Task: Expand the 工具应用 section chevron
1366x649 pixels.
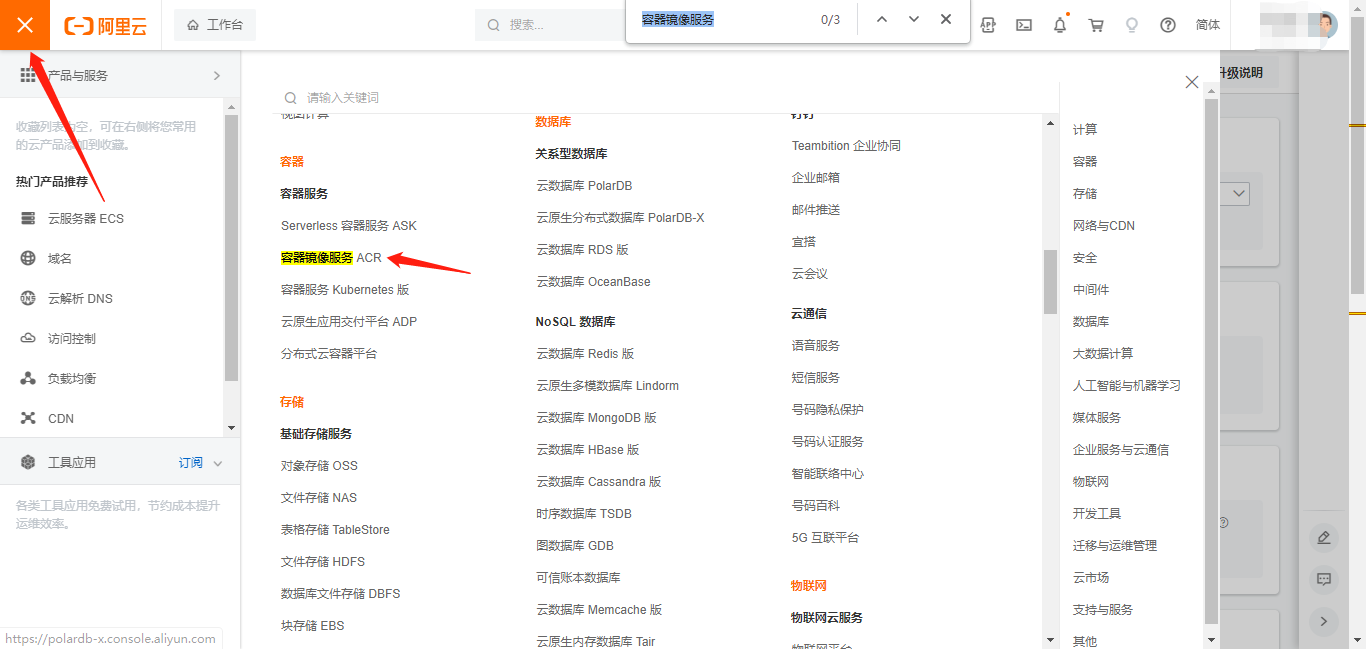Action: tap(218, 463)
